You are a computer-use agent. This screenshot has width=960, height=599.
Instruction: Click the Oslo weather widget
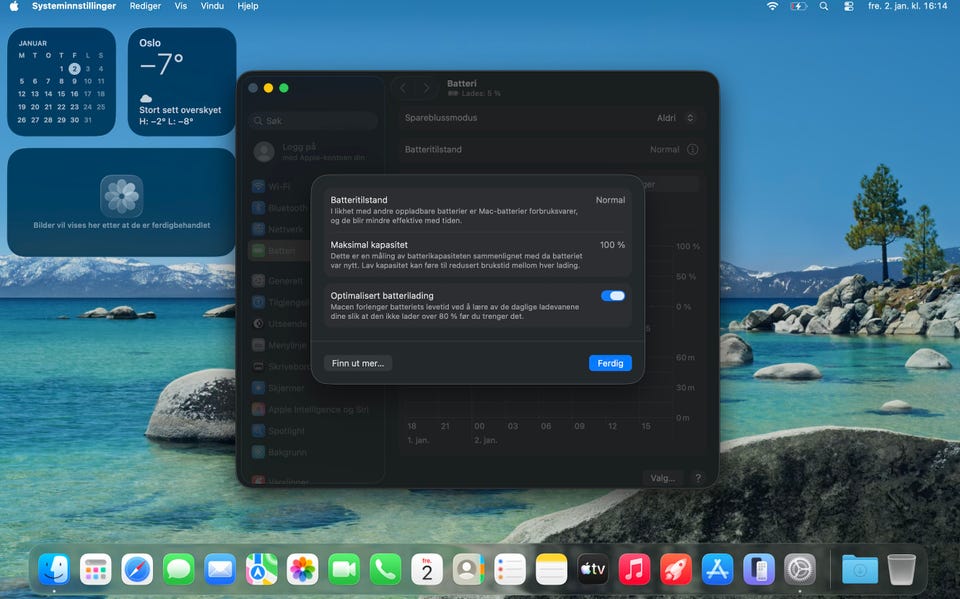coord(182,82)
